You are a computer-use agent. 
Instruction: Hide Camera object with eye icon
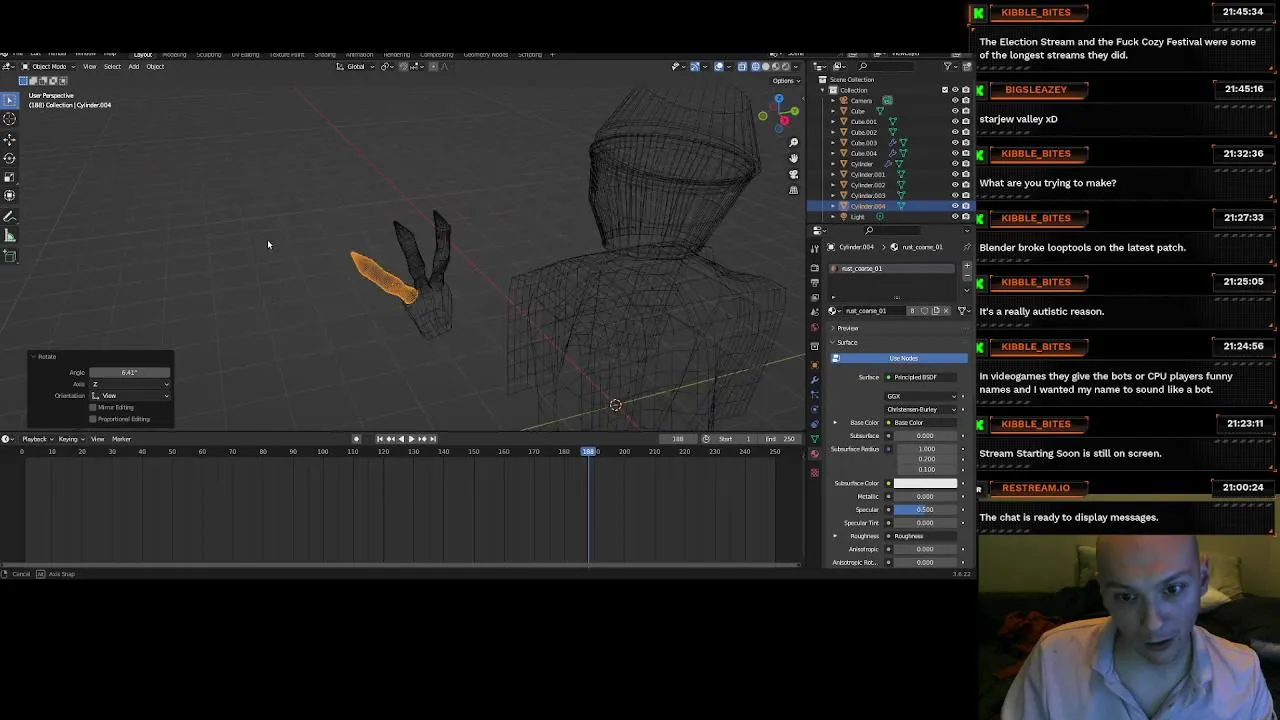(955, 101)
